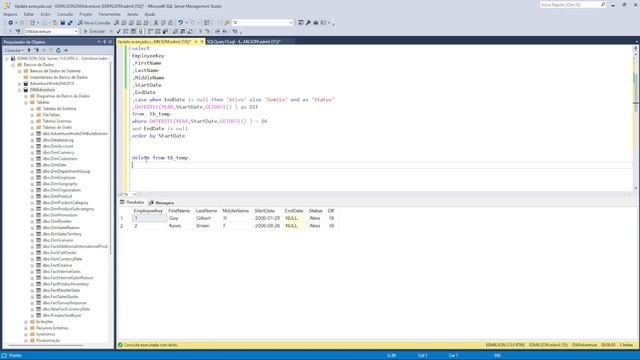Screen dimensions: 640x360
Task: Run the query with Executar
Action: [95, 31]
